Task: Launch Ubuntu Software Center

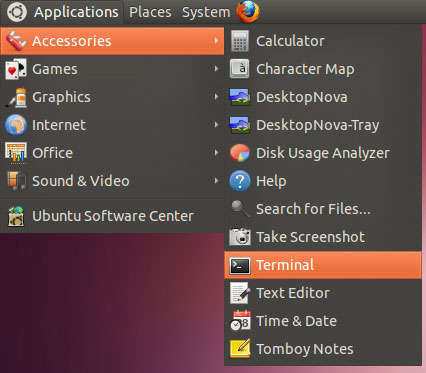Action: (x=112, y=216)
